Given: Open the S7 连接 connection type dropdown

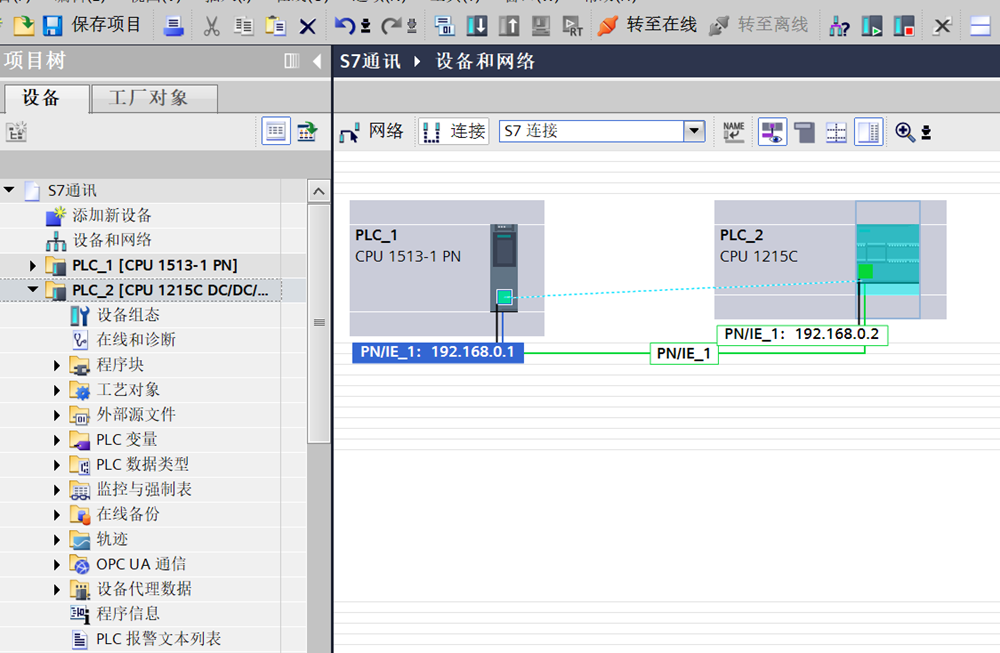Looking at the screenshot, I should [694, 132].
